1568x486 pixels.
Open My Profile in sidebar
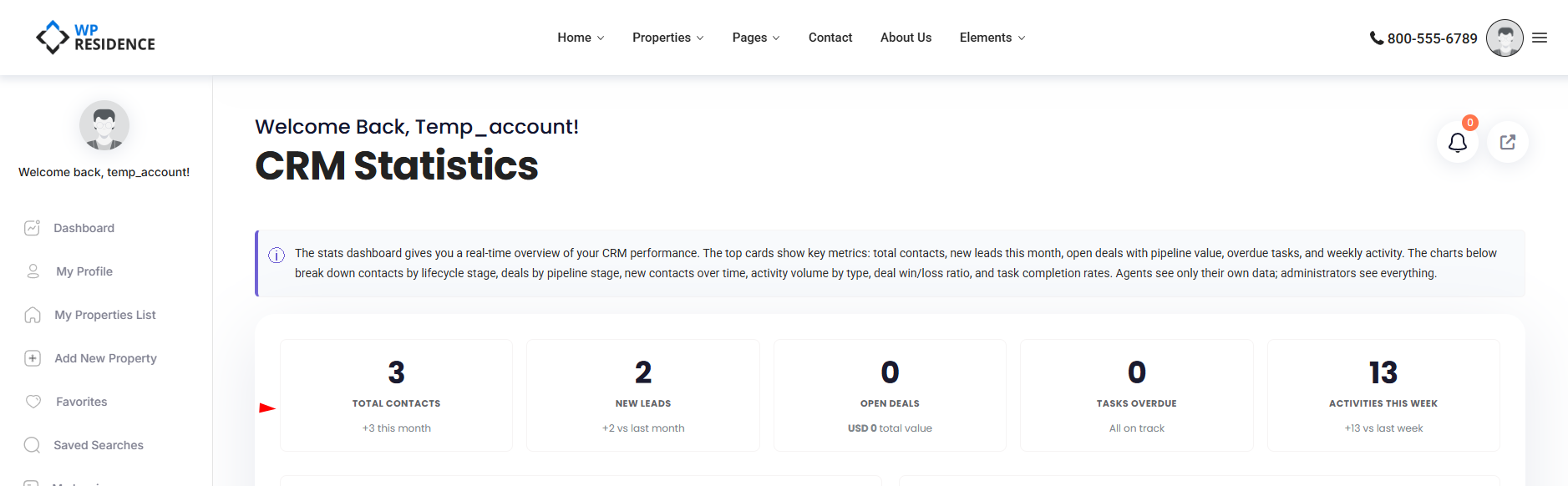84,271
